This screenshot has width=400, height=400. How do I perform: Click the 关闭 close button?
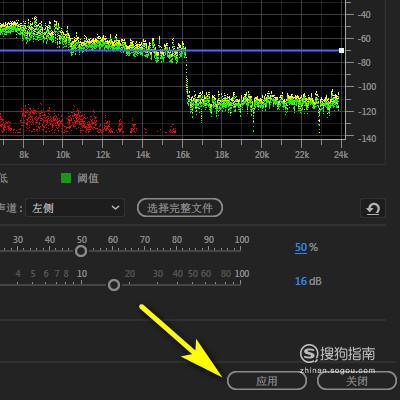click(x=357, y=381)
